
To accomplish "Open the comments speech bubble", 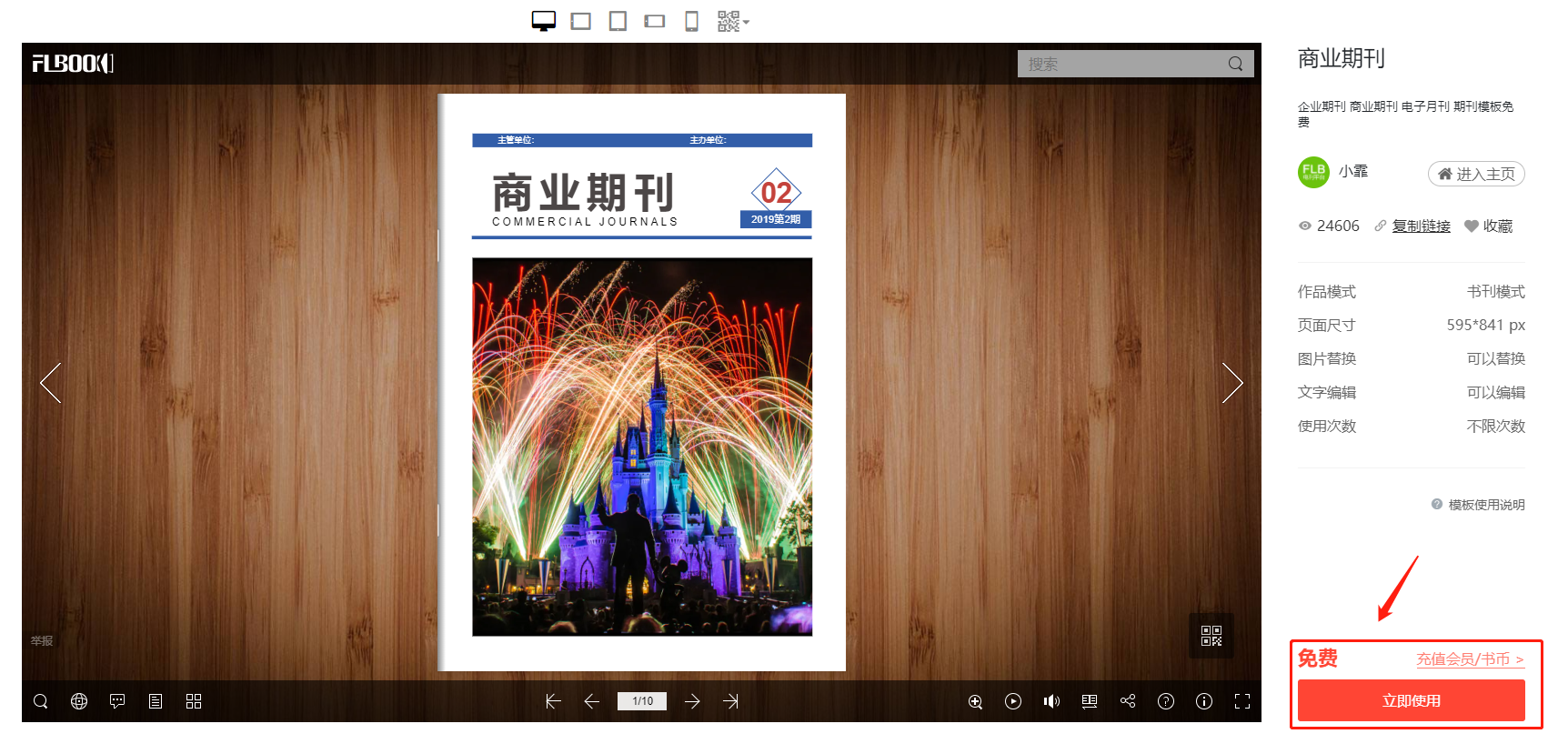I will 117,701.
